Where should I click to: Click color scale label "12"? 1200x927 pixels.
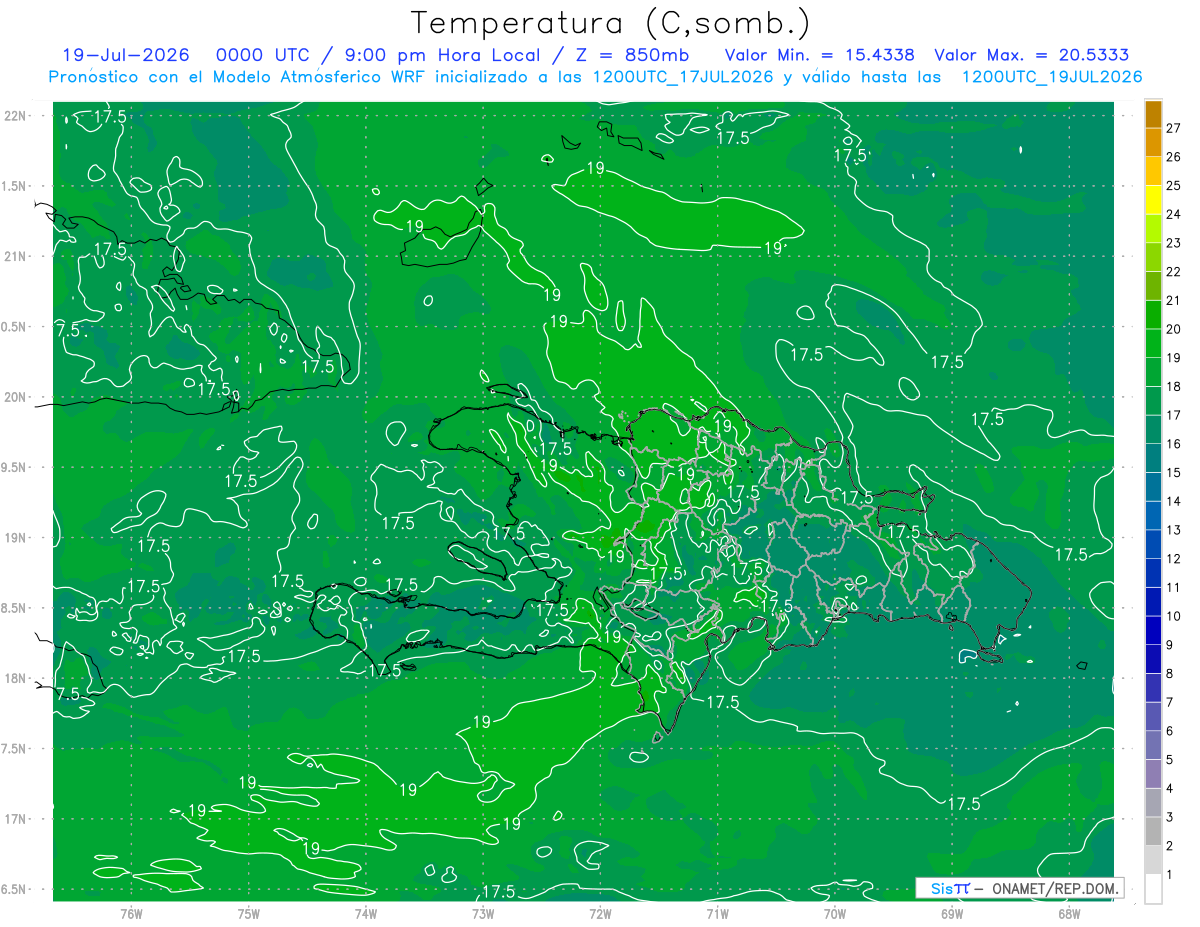pos(1173,559)
